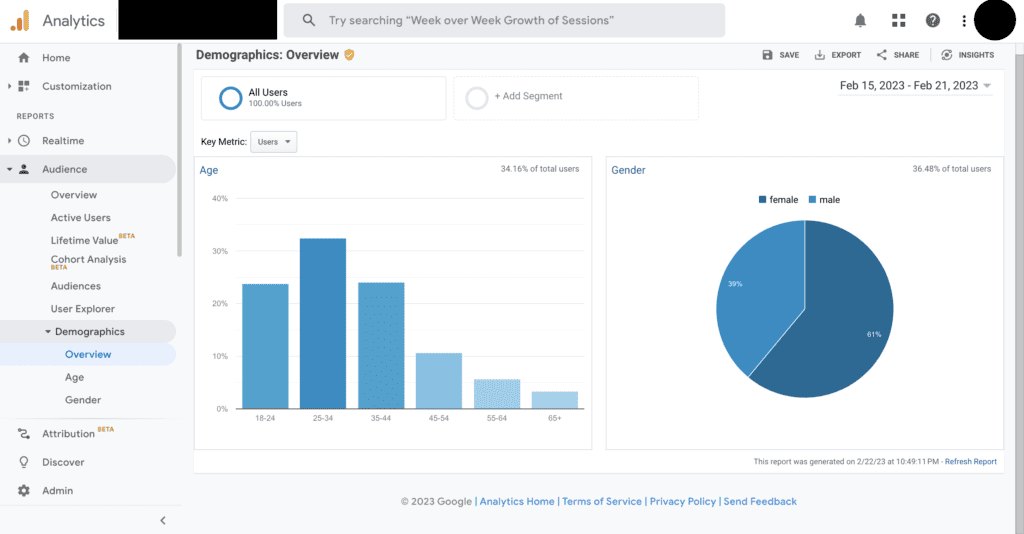Click the Save disk icon
Screen dimensions: 1024x534
coord(767,55)
